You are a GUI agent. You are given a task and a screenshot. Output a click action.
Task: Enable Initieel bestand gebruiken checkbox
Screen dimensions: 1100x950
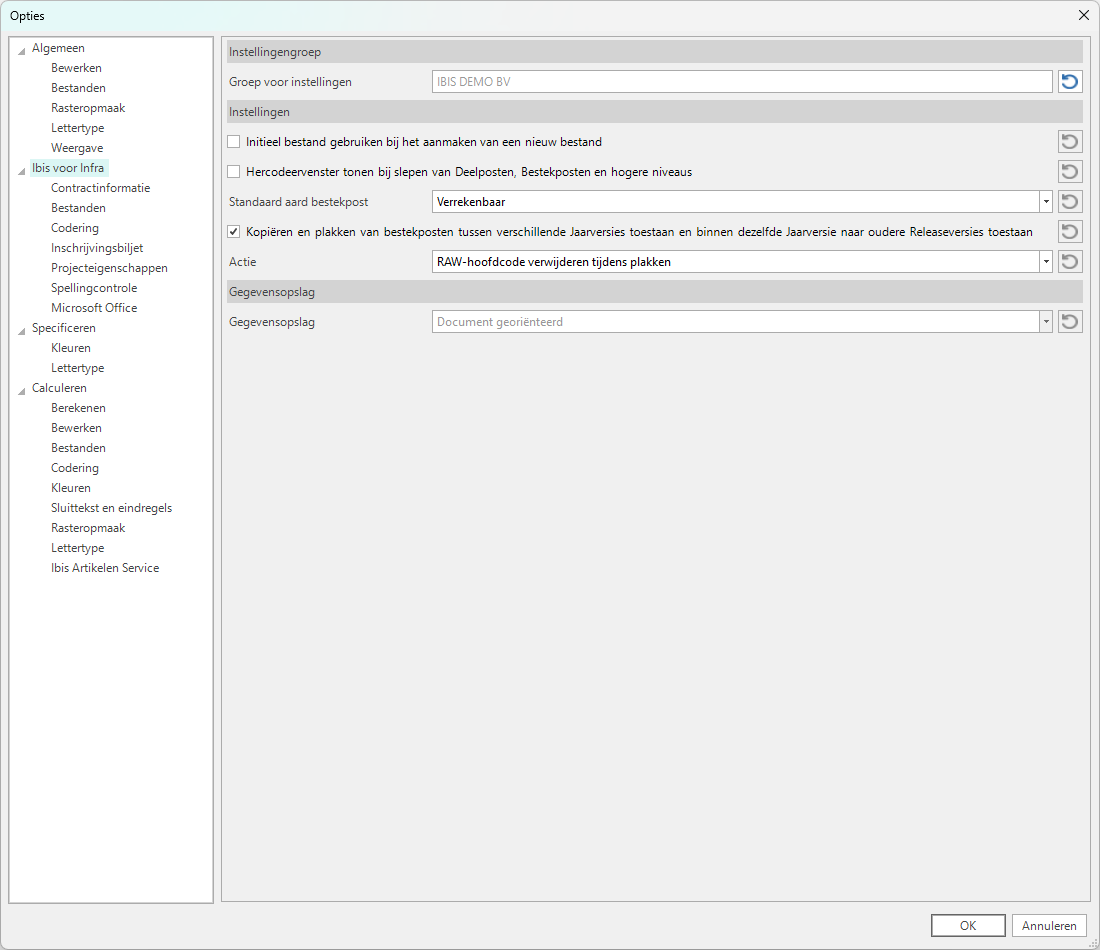[x=234, y=142]
